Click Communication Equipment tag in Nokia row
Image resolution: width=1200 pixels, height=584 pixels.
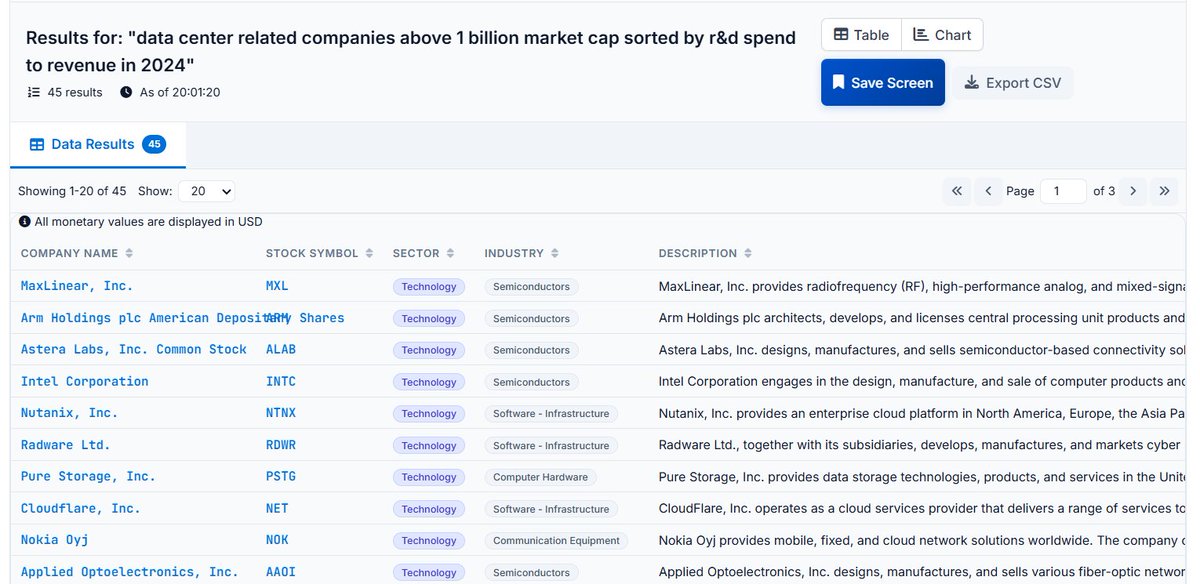[556, 541]
